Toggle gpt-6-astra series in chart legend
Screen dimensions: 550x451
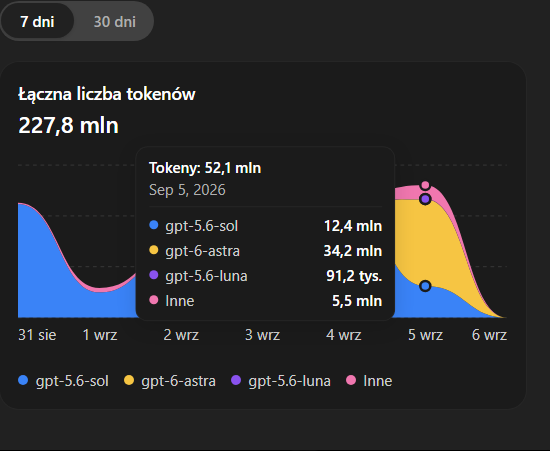(x=170, y=381)
